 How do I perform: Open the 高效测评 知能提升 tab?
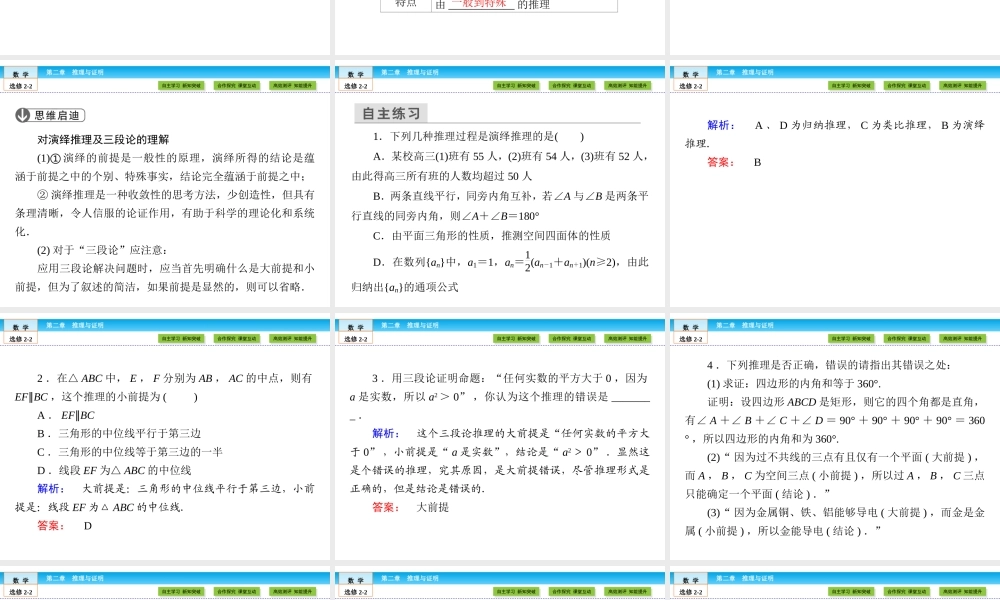(x=294, y=85)
